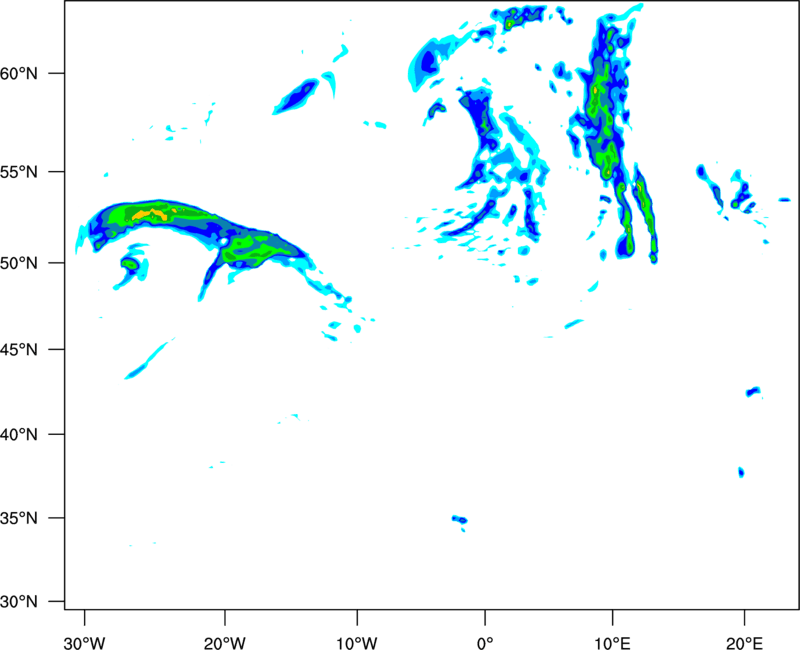Click the 20°W longitude label

coord(225,643)
